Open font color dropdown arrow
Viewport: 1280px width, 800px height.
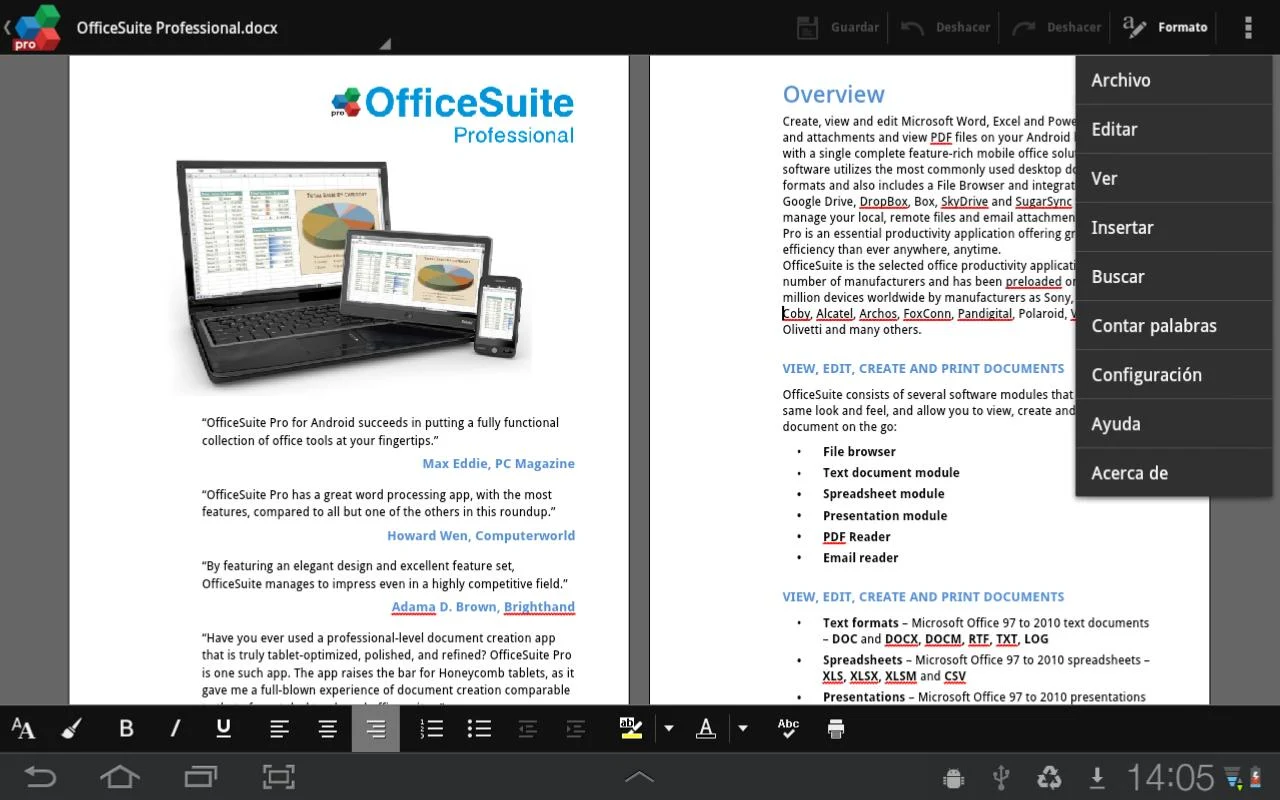[743, 729]
